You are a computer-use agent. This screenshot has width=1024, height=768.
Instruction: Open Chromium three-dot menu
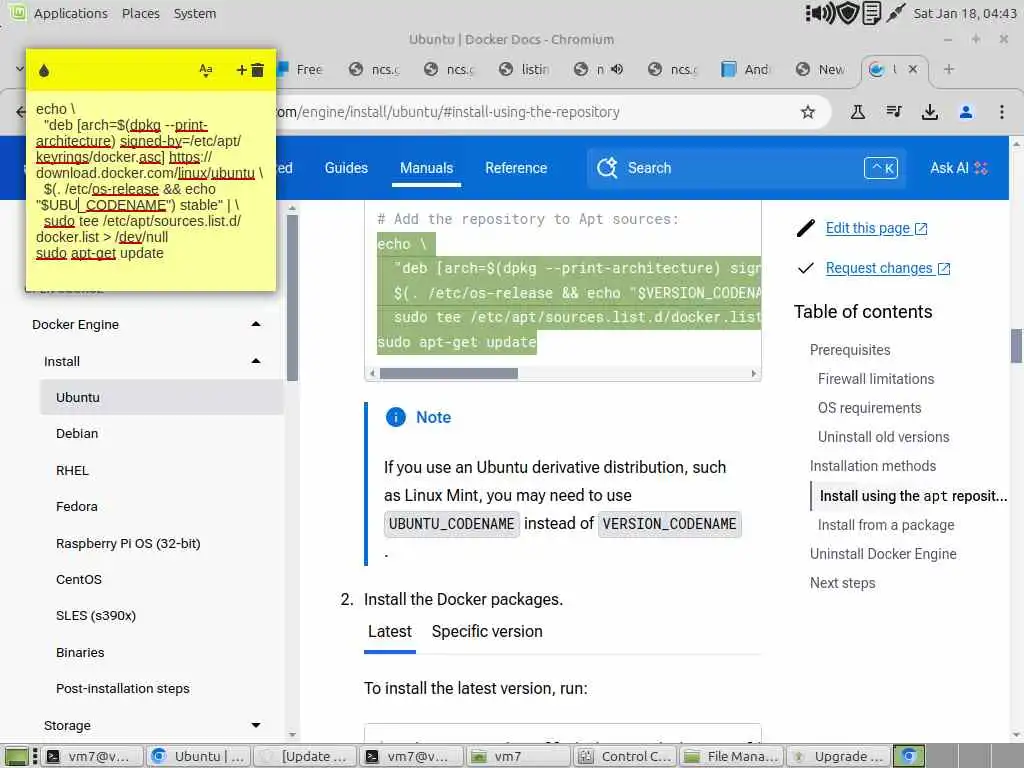coord(1001,112)
